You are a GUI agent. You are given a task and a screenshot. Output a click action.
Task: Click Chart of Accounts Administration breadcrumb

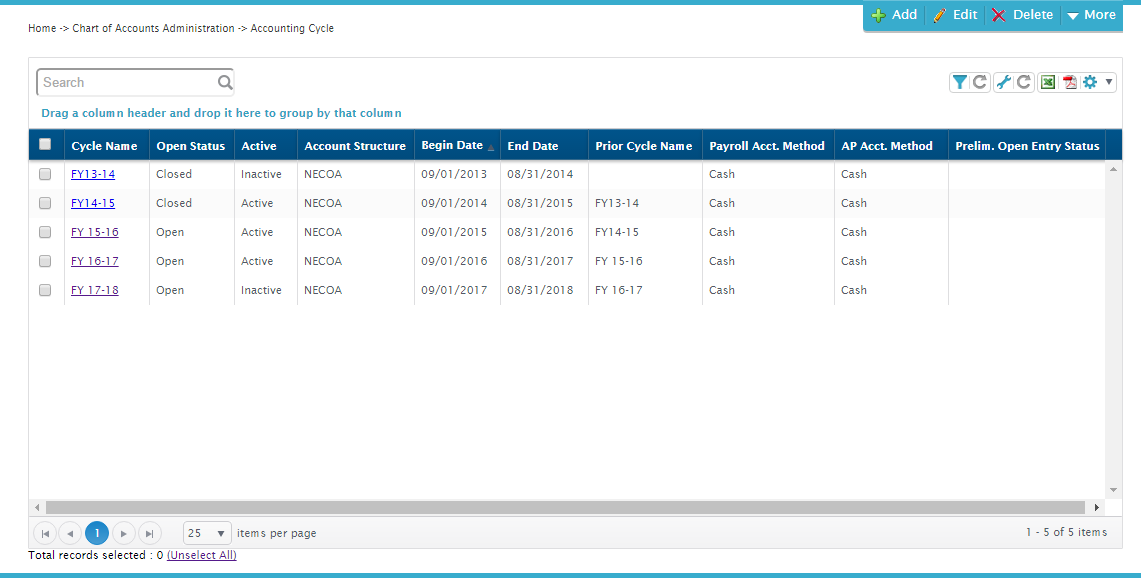point(154,28)
